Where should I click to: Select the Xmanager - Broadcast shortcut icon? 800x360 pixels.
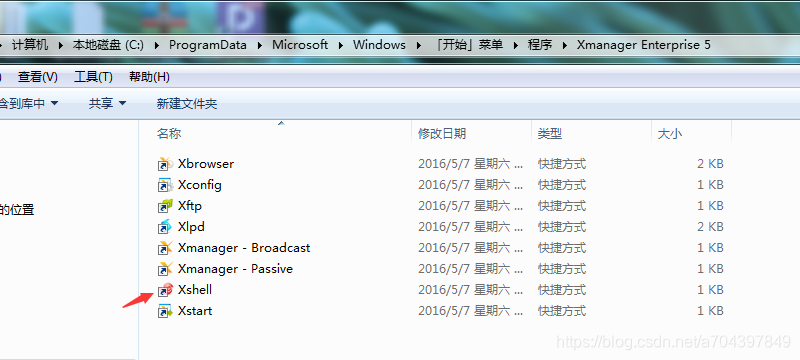(x=165, y=248)
